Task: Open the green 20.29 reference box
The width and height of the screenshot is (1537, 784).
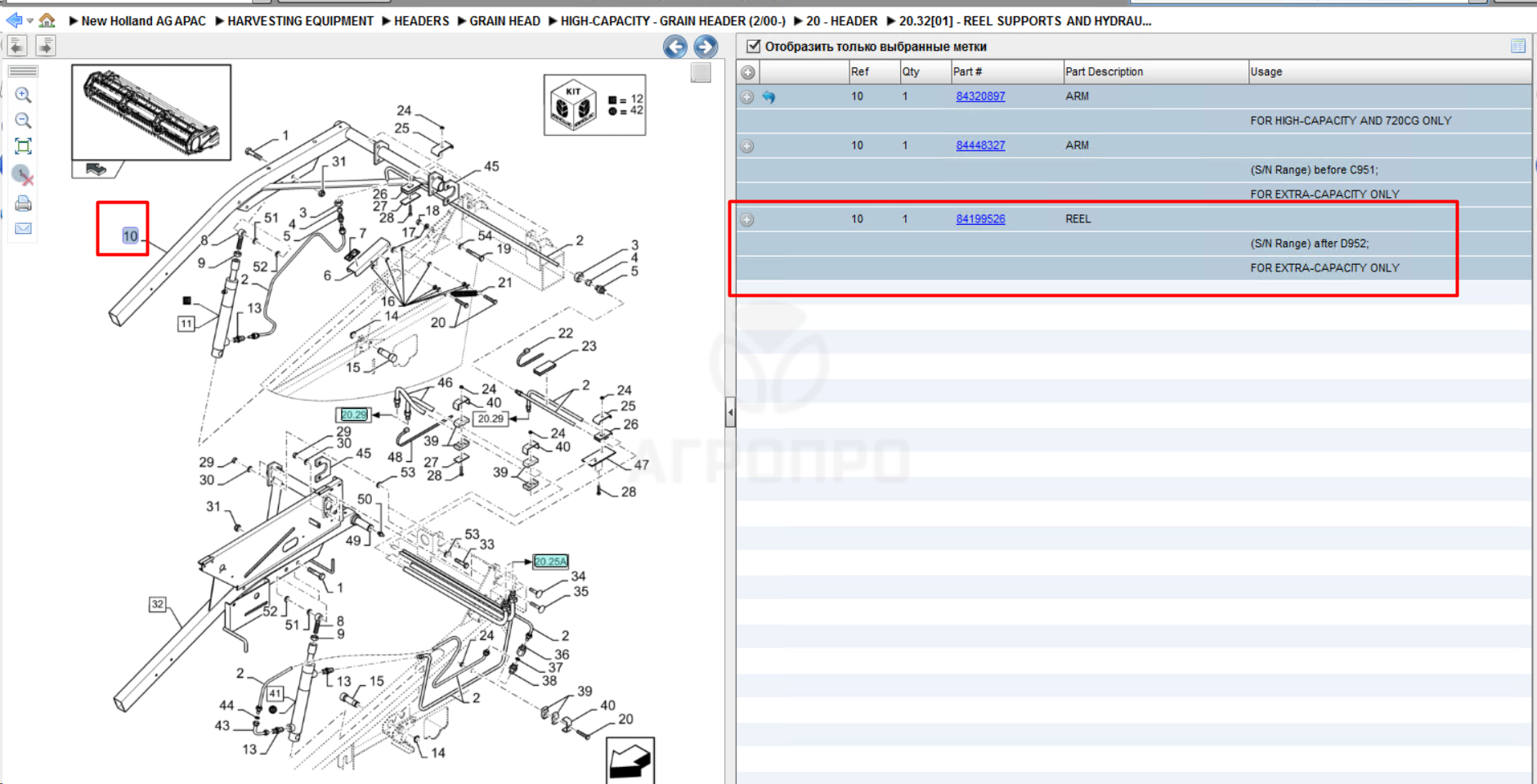Action: pos(354,415)
